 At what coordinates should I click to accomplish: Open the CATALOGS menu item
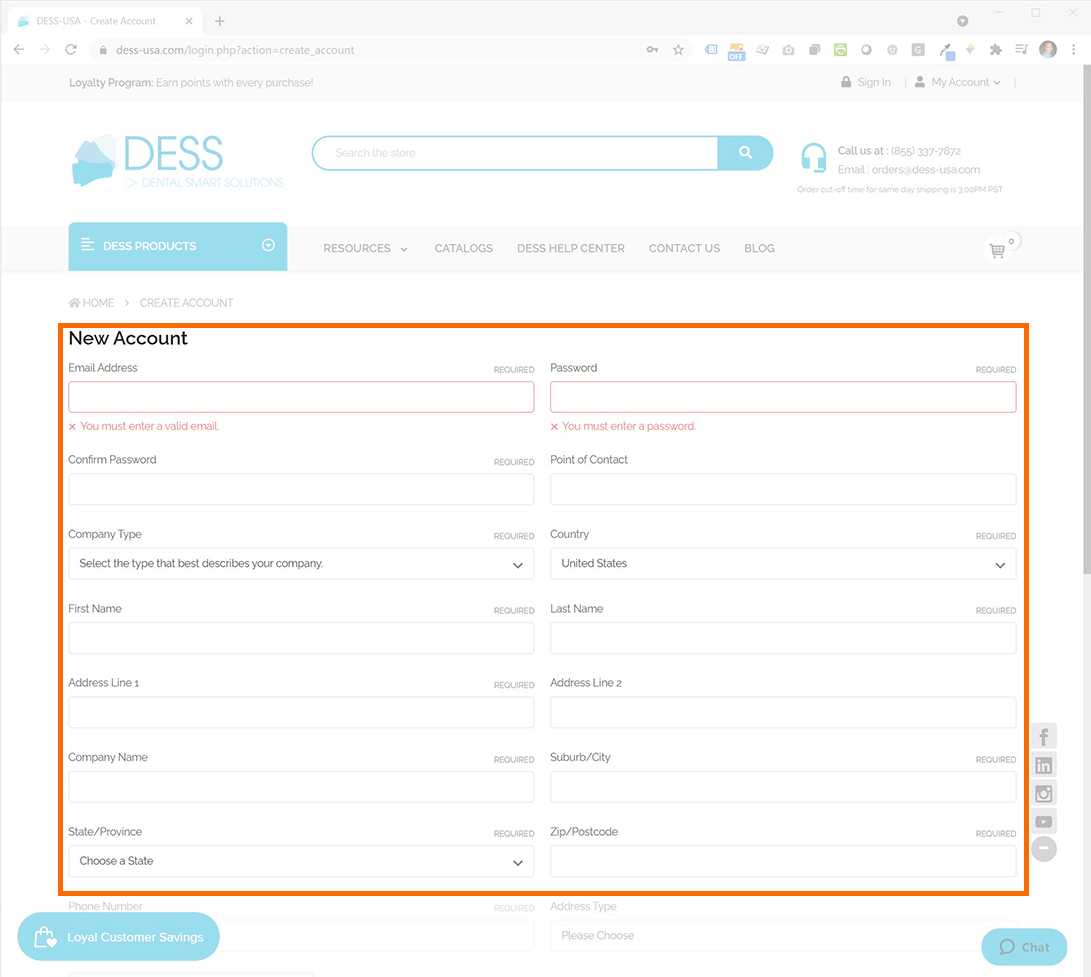pyautogui.click(x=463, y=248)
